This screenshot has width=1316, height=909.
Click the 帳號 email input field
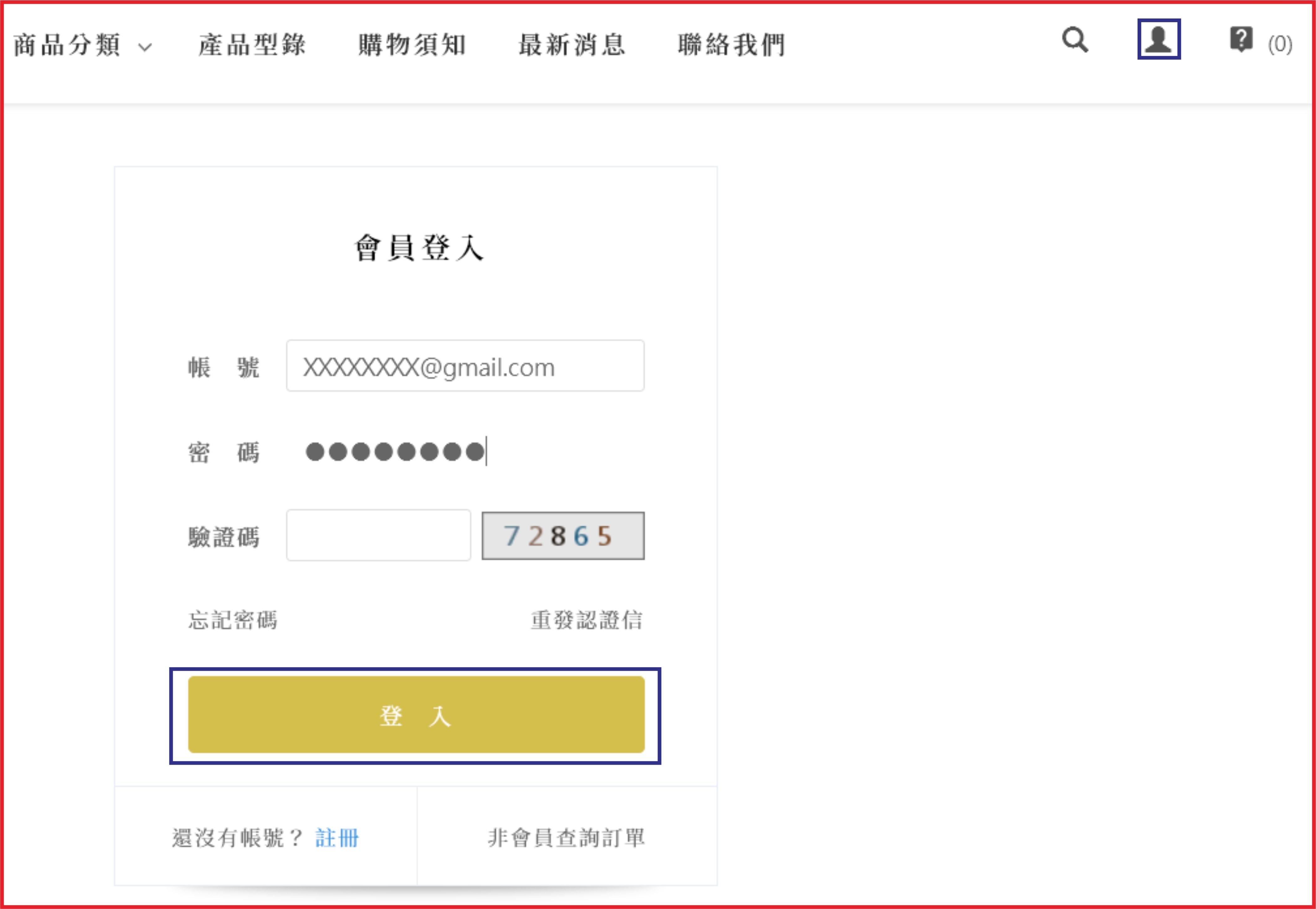(x=465, y=366)
